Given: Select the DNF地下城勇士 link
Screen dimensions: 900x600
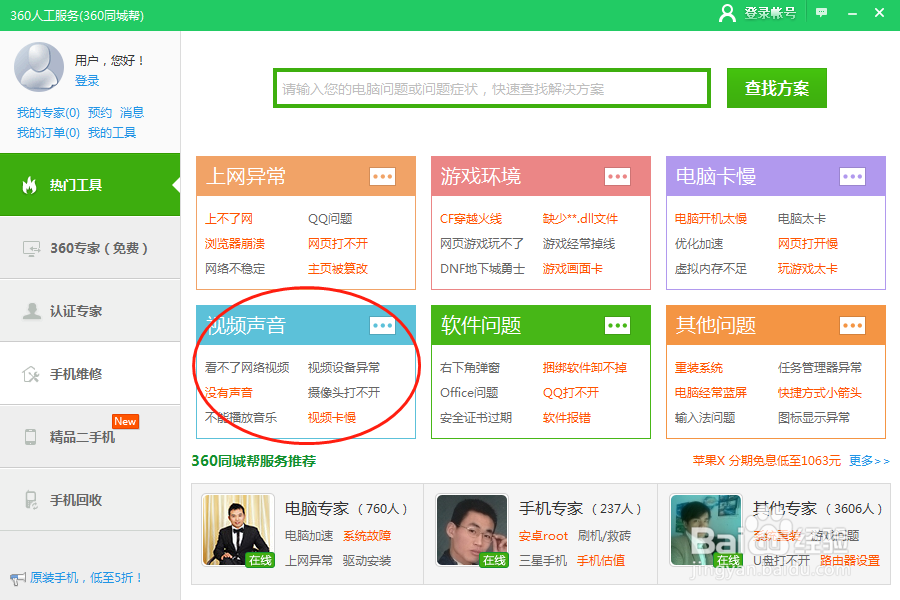Looking at the screenshot, I should coord(482,268).
